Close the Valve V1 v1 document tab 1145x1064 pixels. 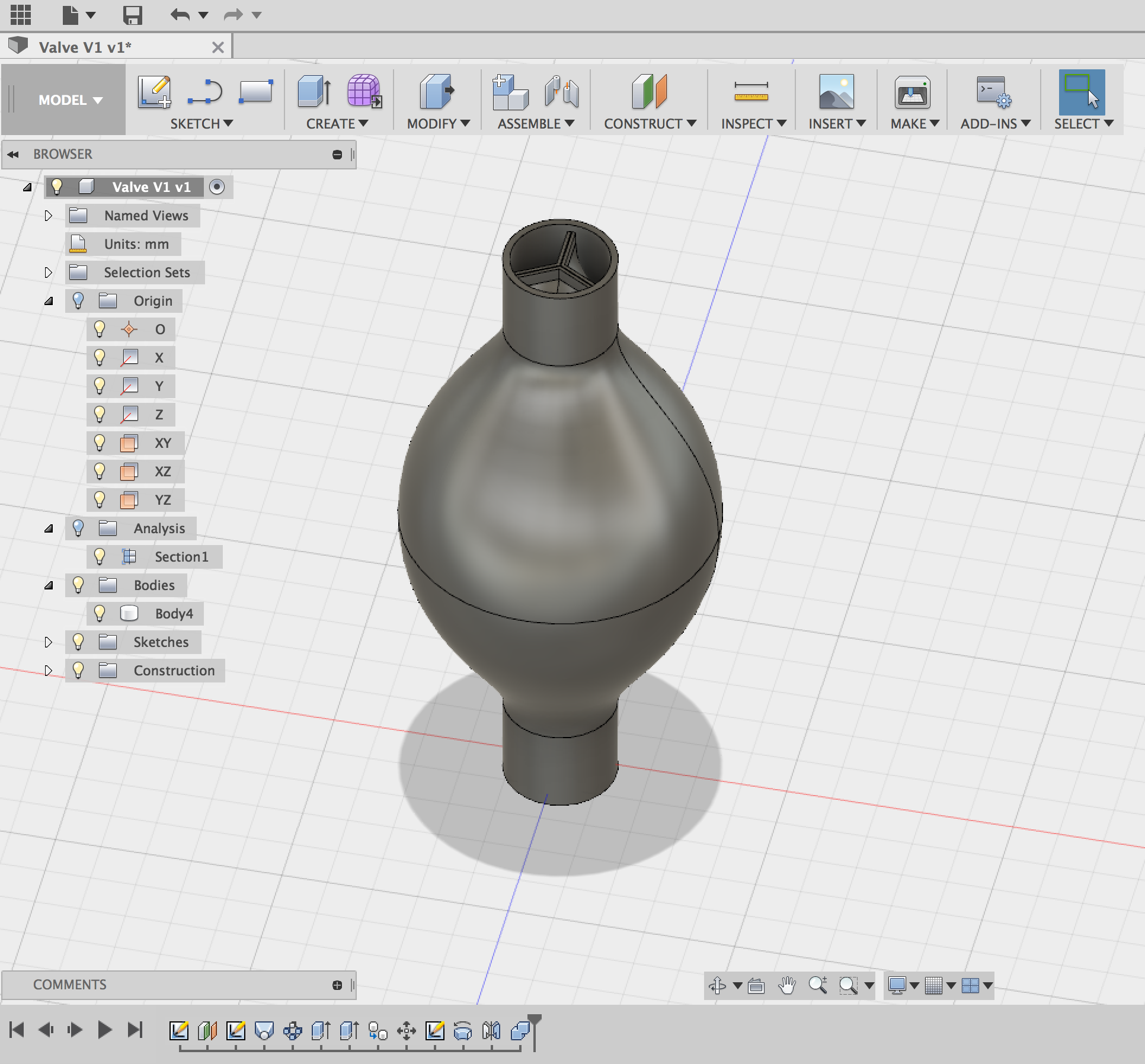coord(218,47)
